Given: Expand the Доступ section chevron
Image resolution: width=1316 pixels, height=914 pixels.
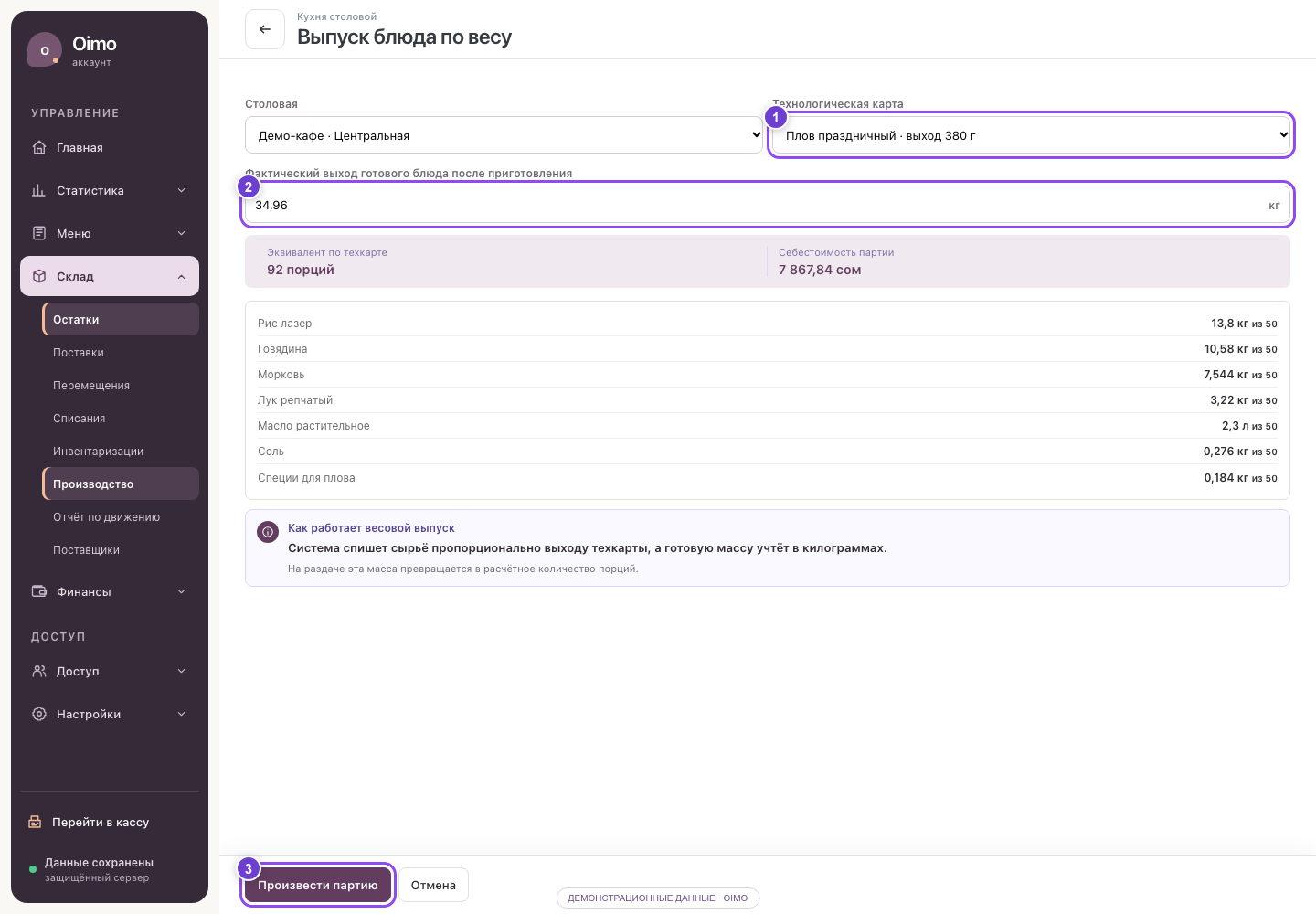Looking at the screenshot, I should tap(181, 671).
